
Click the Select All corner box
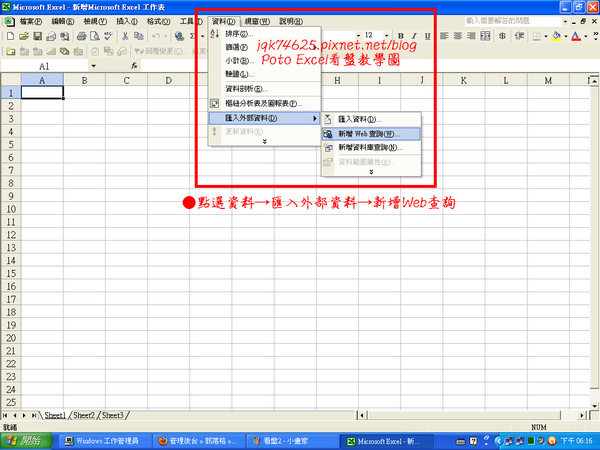click(11, 80)
